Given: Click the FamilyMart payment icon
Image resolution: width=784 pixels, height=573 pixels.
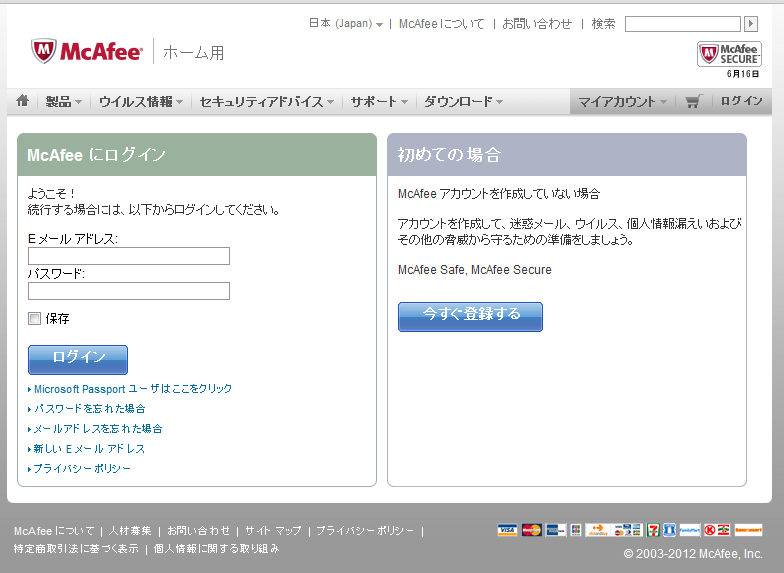Looking at the screenshot, I should tap(690, 530).
